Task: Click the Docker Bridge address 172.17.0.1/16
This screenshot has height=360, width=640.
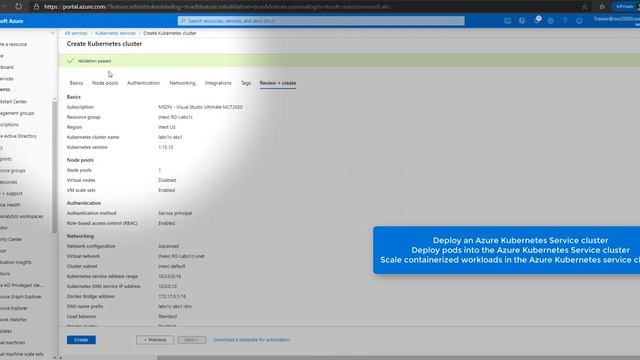Action: (172, 296)
